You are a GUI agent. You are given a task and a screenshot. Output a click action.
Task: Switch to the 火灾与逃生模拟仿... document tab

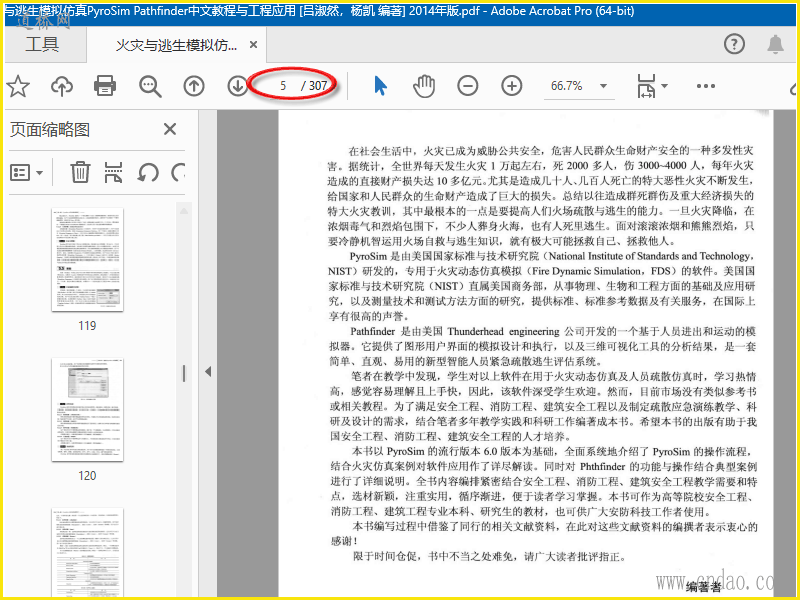176,45
